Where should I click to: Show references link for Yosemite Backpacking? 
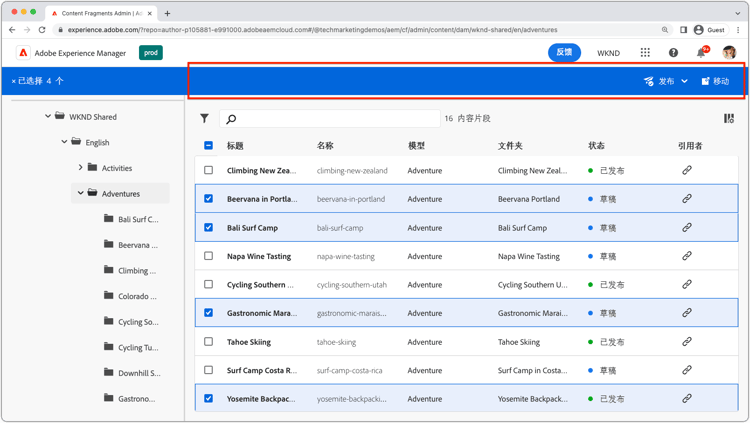click(687, 398)
